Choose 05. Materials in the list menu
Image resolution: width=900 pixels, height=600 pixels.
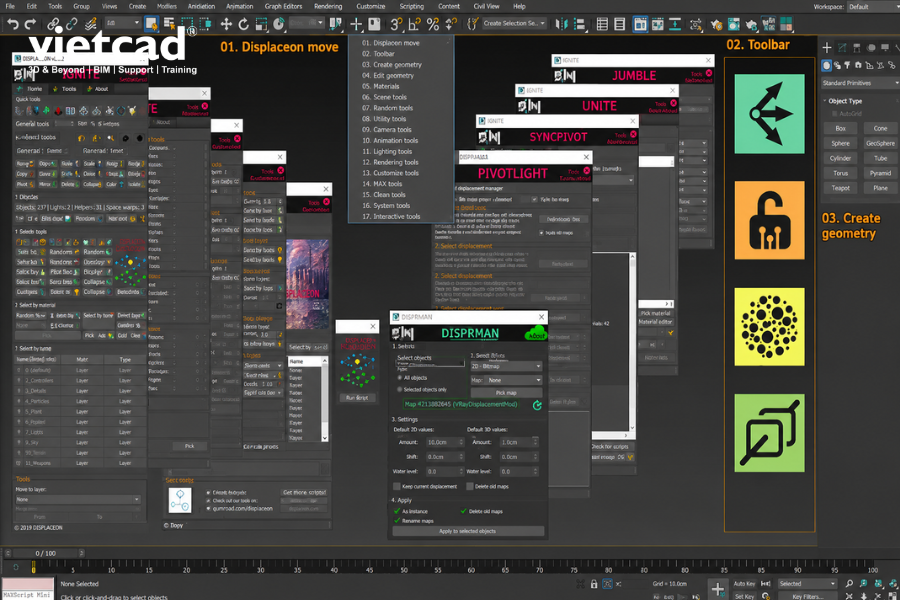coord(381,86)
